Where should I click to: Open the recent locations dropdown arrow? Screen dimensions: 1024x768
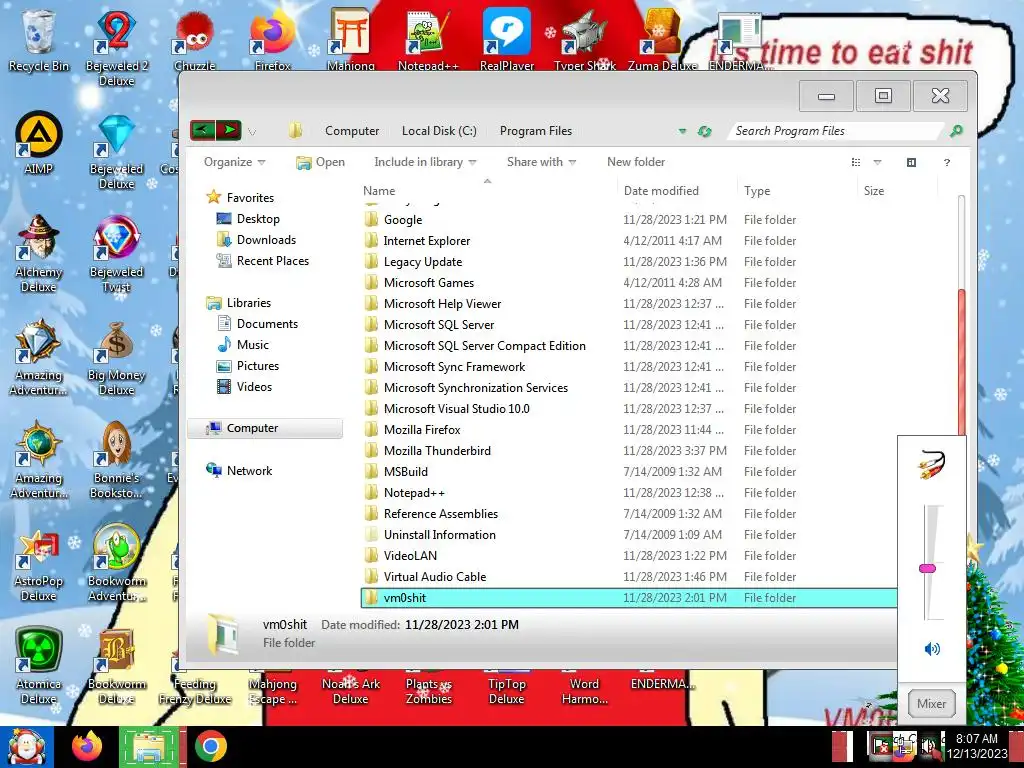[x=252, y=132]
